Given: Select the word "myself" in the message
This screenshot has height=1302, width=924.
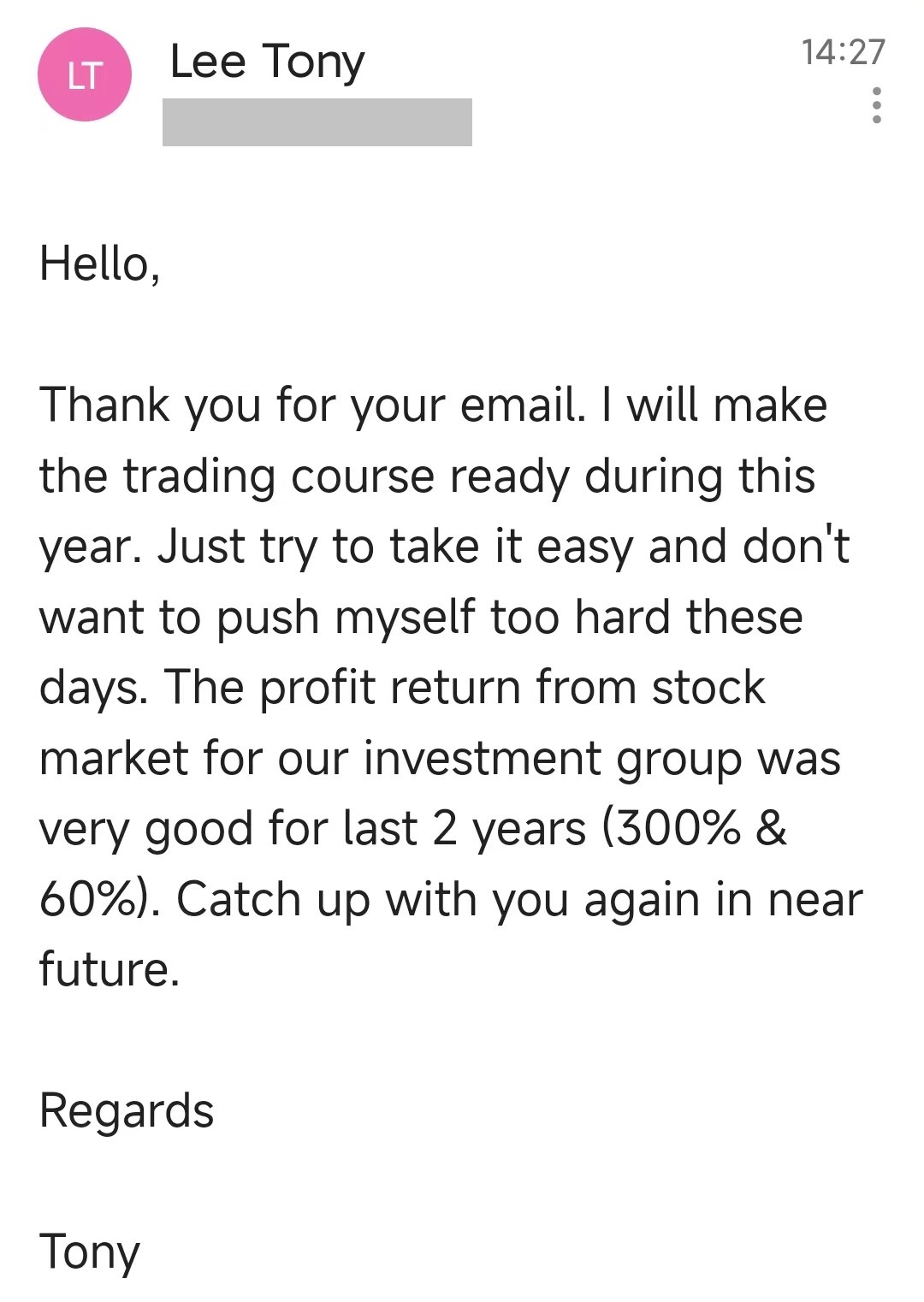Looking at the screenshot, I should click(405, 618).
